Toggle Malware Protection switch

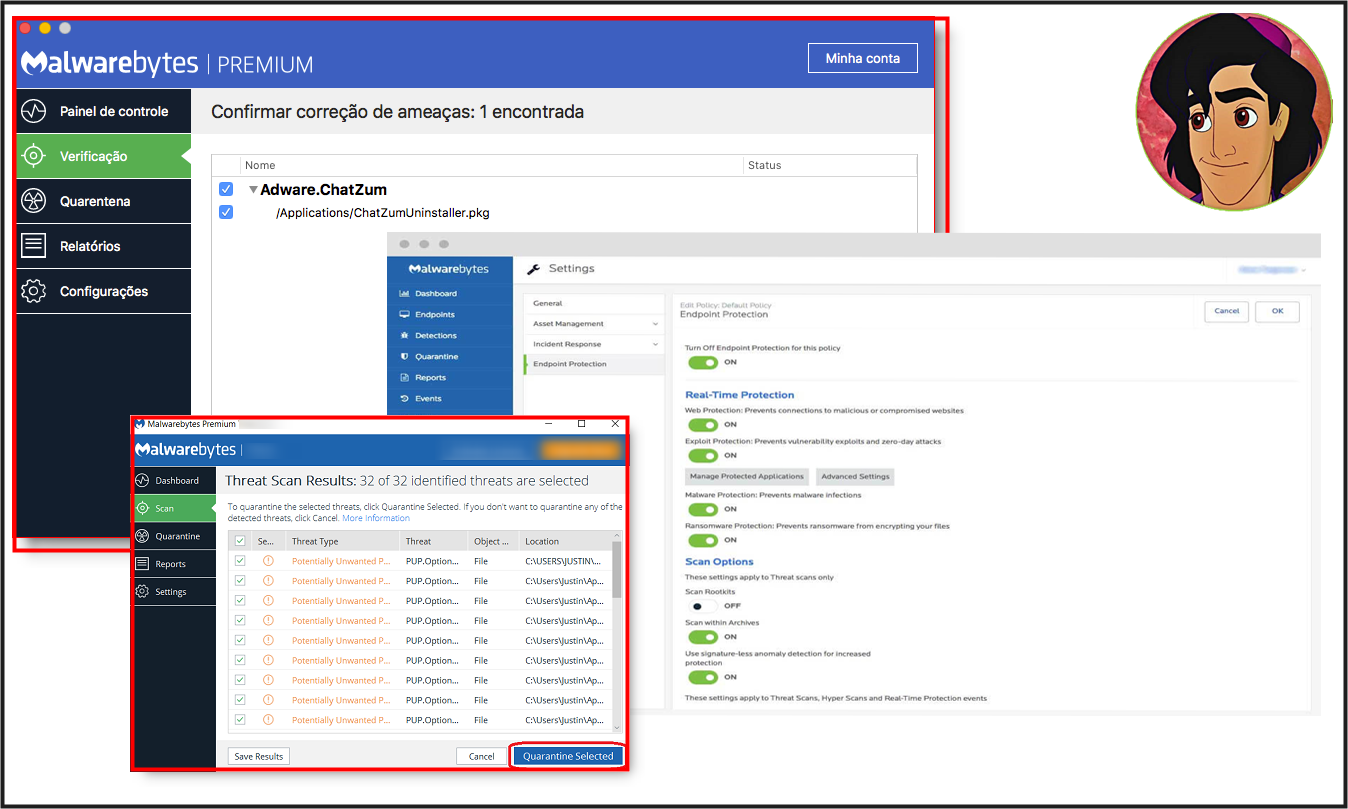pos(703,509)
